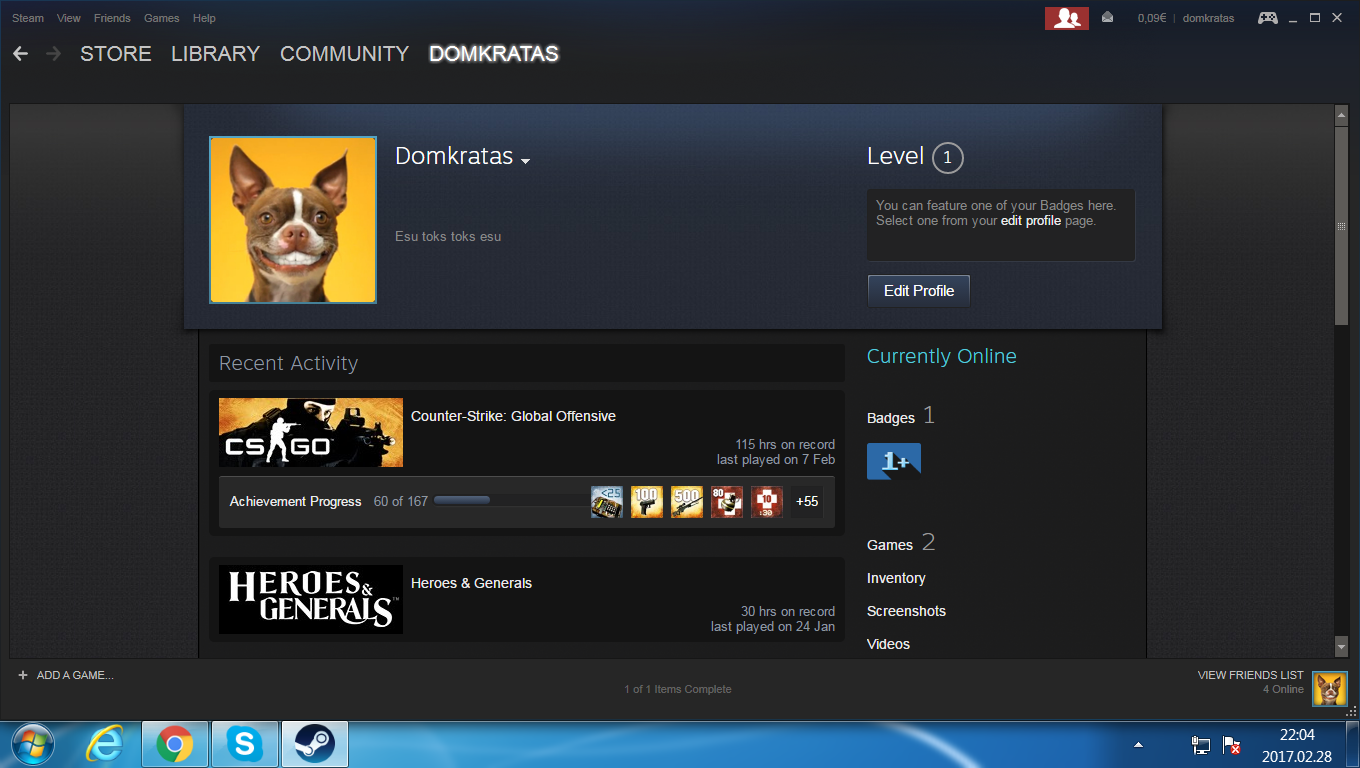Follow the edit profile link in badge box

pos(1030,220)
